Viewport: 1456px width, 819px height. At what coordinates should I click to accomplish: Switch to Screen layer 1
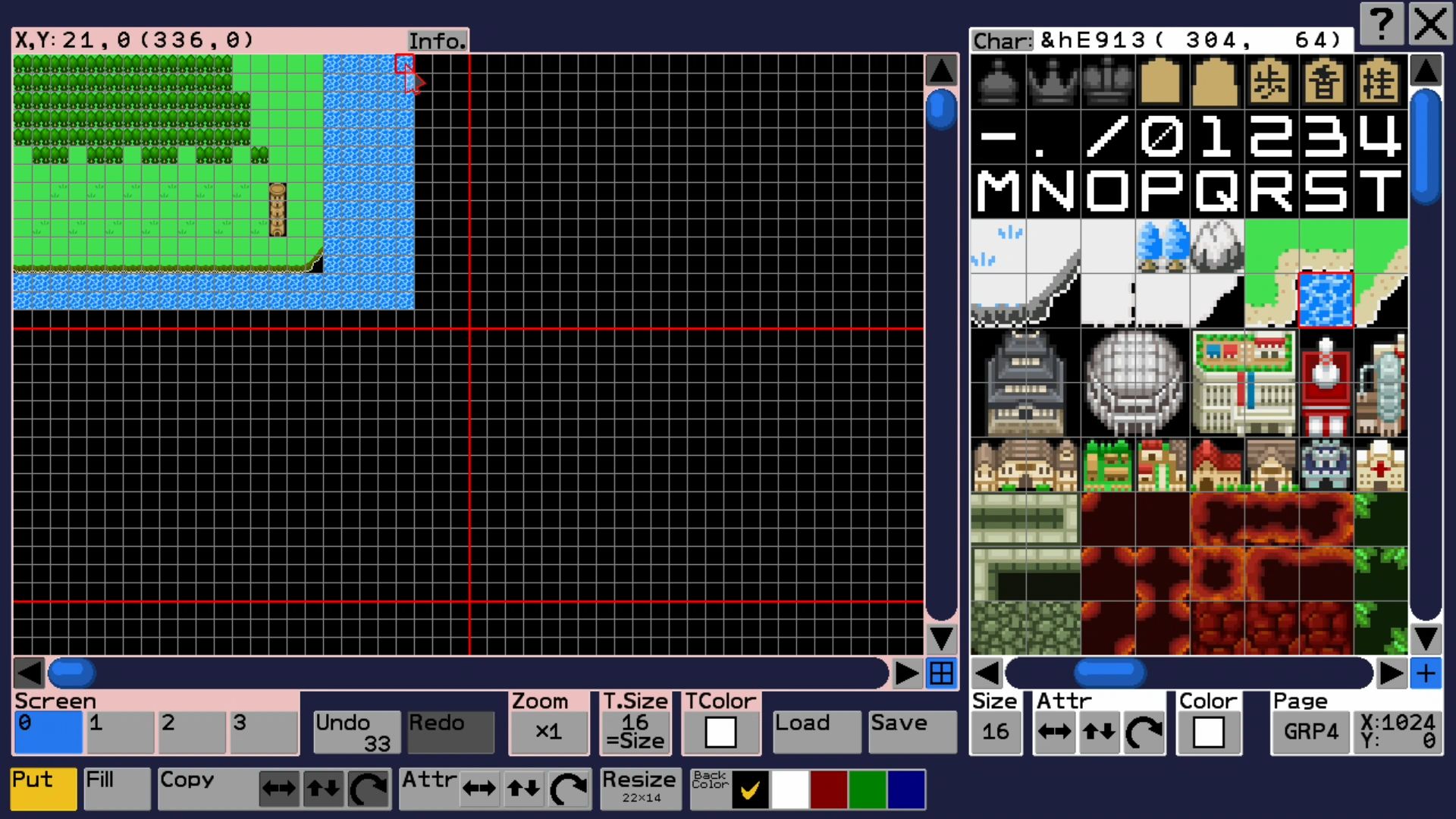pos(120,732)
